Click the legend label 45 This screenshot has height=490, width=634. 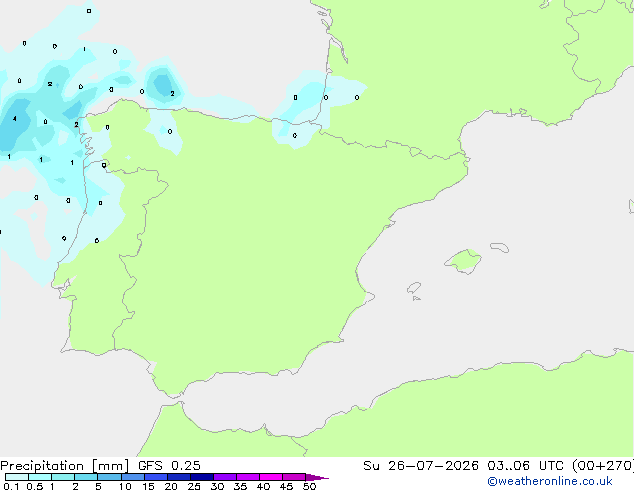pos(286,486)
